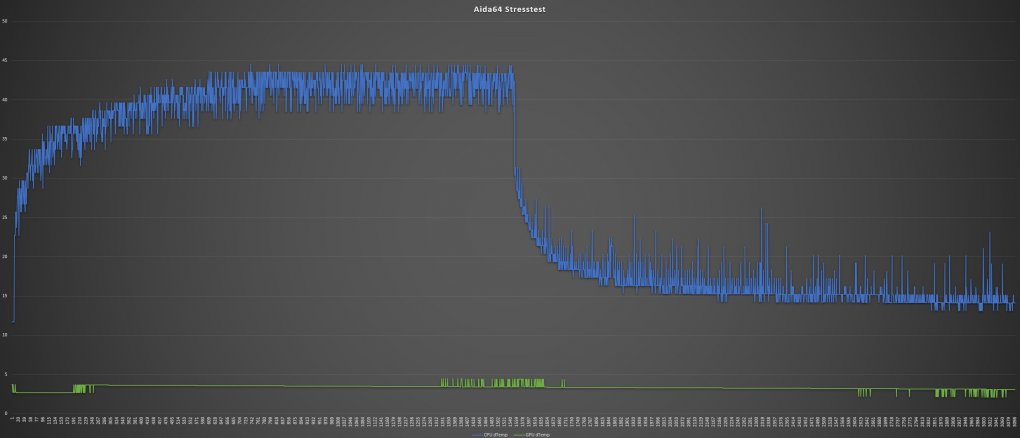Click the 5 label on the y-axis
The image size is (1020, 438).
5,374
